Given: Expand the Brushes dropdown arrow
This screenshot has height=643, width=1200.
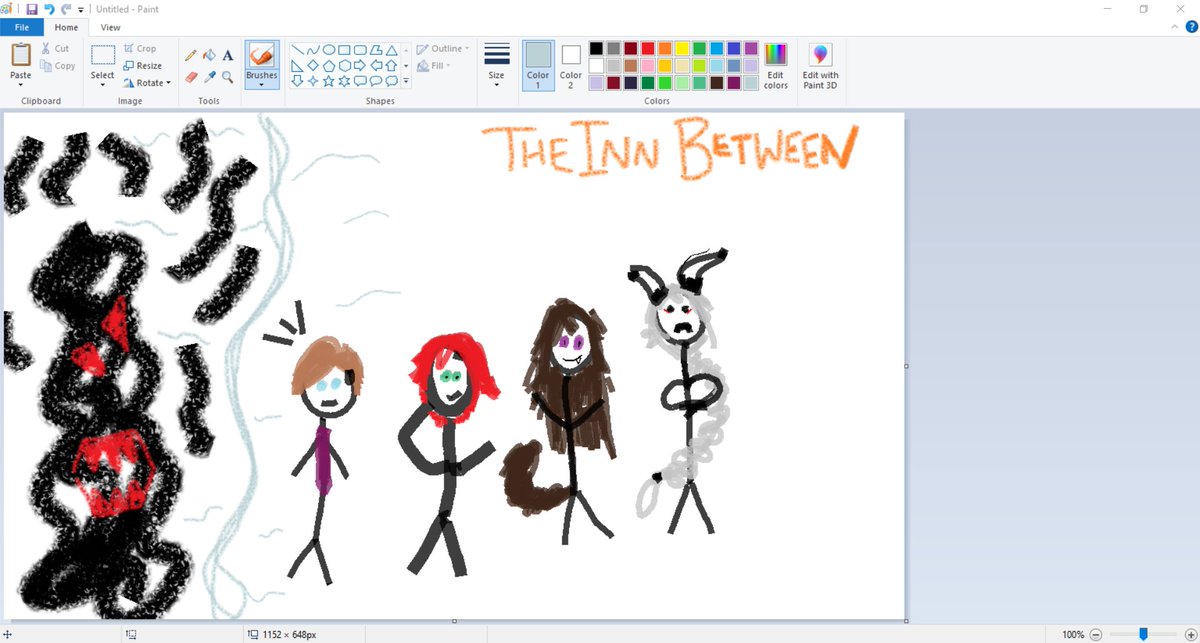Looking at the screenshot, I should tap(262, 84).
